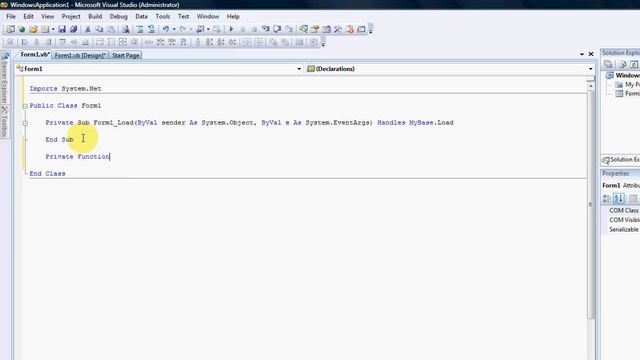Open the Navigate Backward dropdown arrow

click(208, 29)
